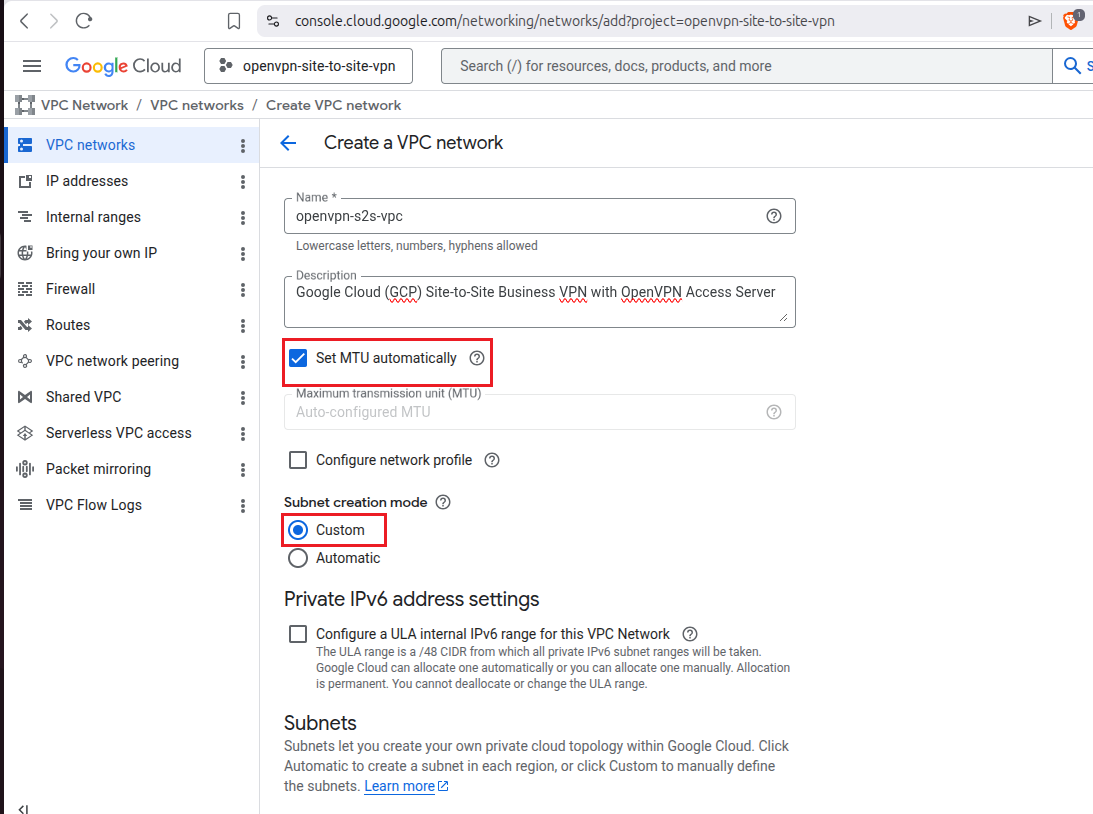Click the browser address bar URL
The height and width of the screenshot is (814, 1093).
[565, 22]
